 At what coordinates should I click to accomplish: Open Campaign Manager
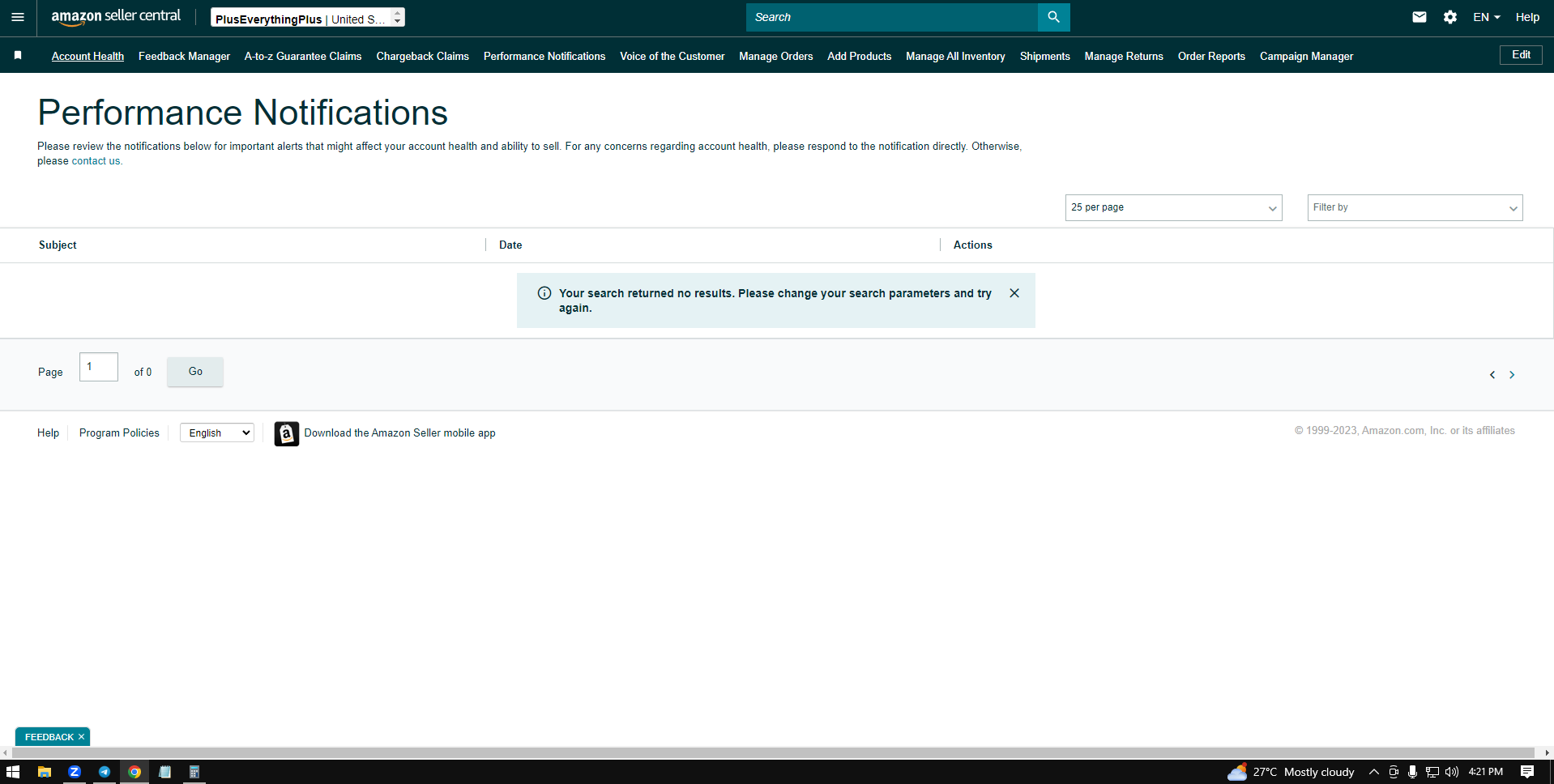pyautogui.click(x=1306, y=56)
